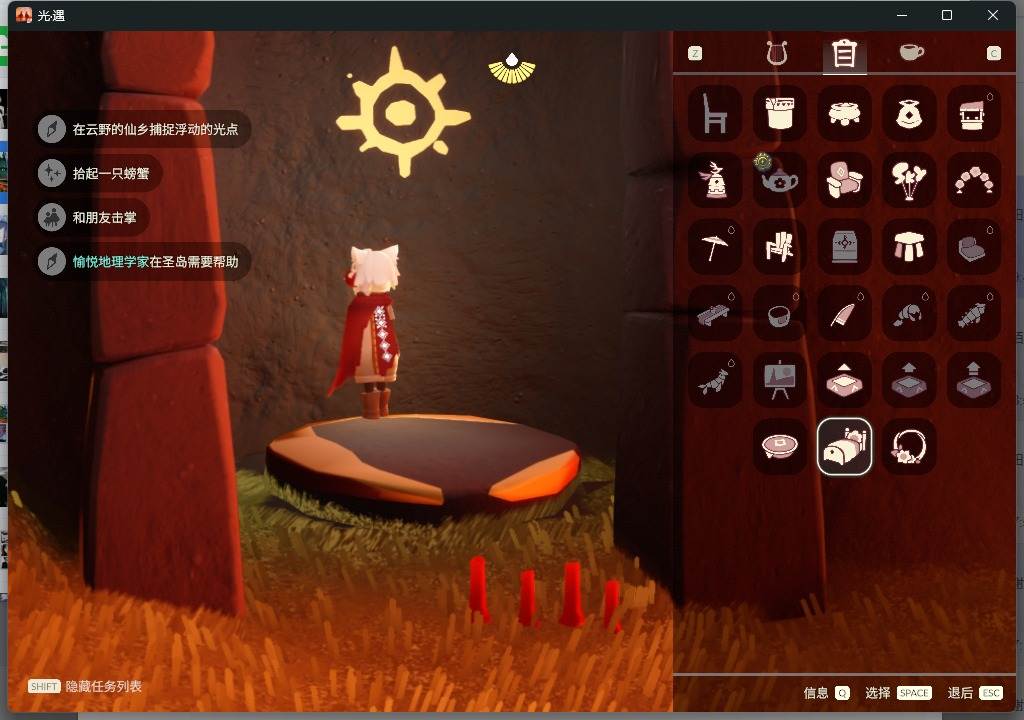
Task: Choose the slatted wooden lounge chair prop
Action: pos(780,246)
